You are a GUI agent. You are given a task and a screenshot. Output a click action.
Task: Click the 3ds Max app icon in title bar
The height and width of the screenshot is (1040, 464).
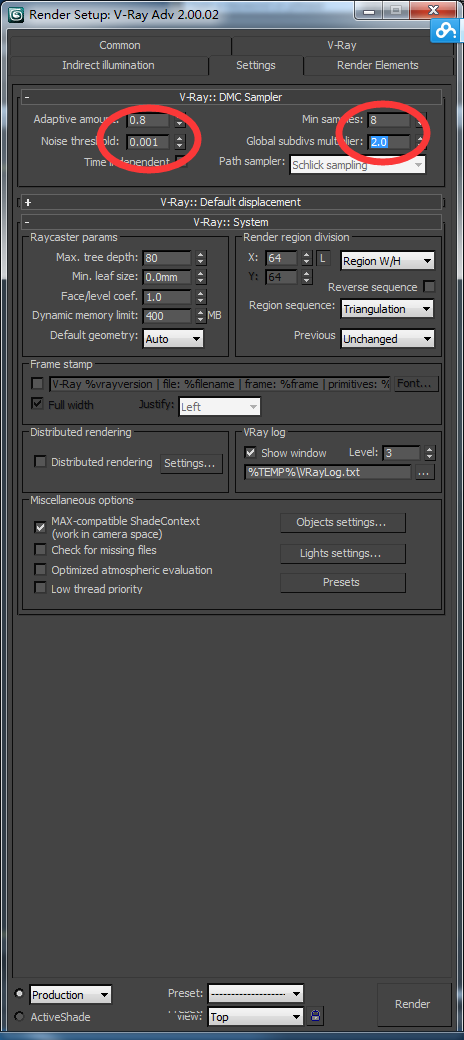[x=17, y=14]
